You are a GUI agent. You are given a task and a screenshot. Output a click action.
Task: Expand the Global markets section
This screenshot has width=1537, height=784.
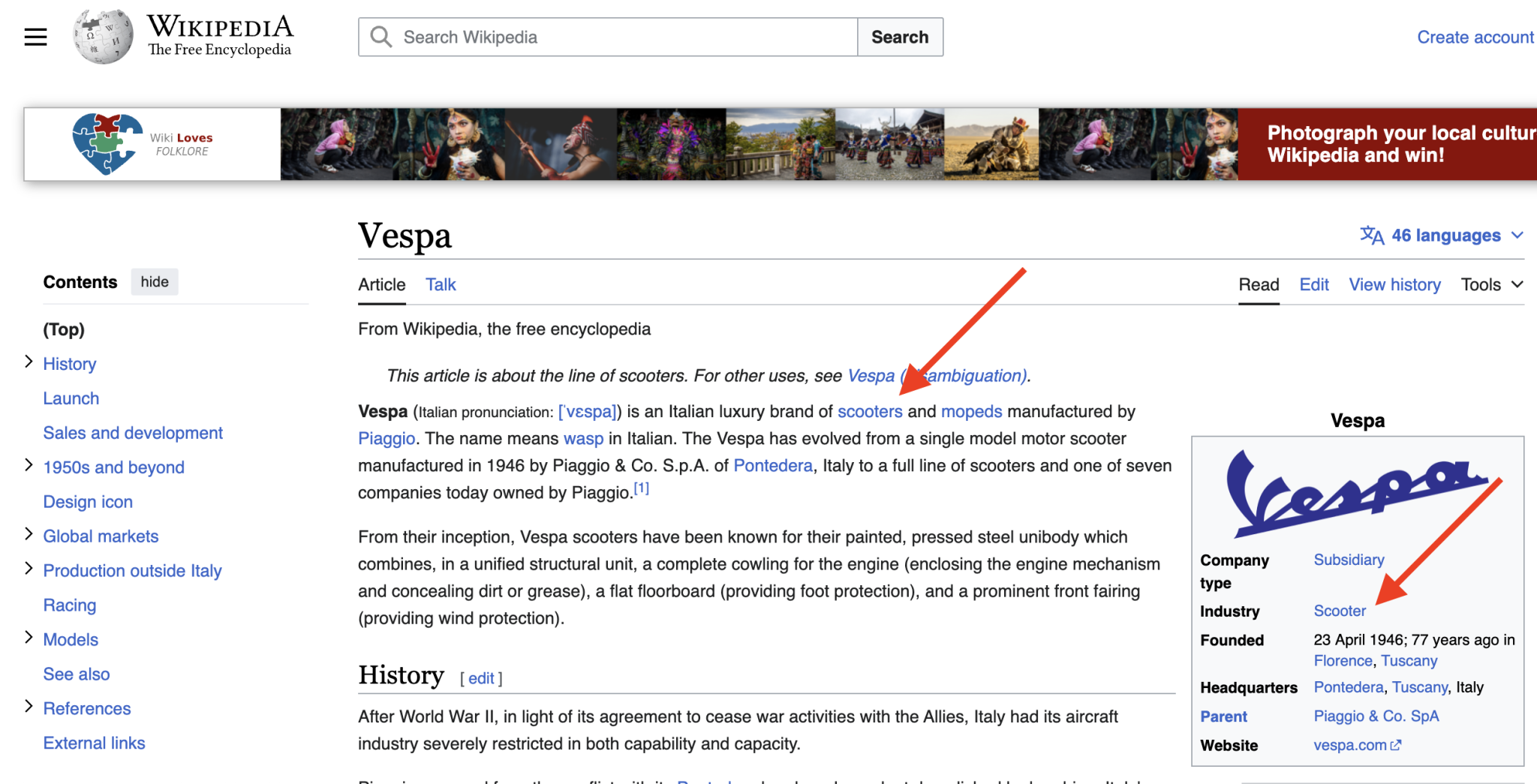[29, 535]
